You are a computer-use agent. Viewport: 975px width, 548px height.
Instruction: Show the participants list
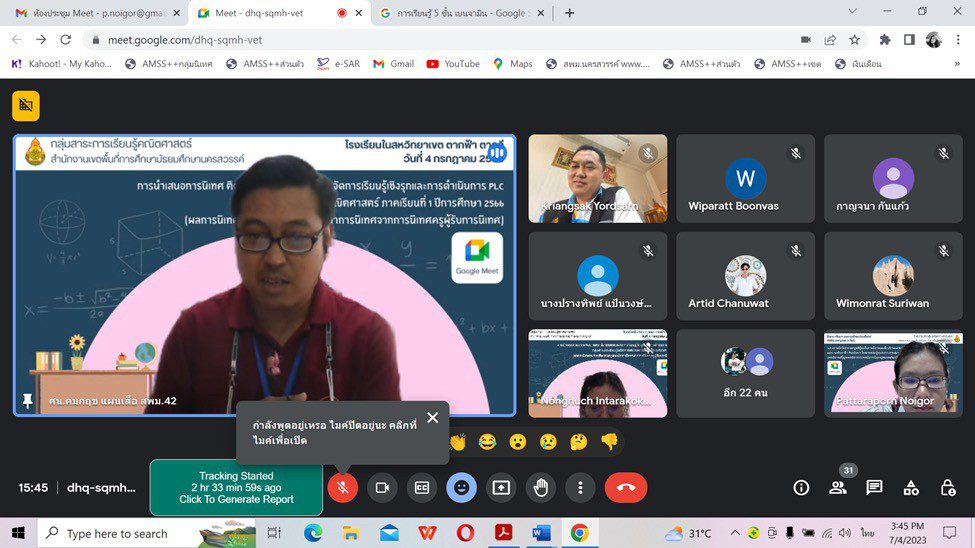tap(838, 488)
